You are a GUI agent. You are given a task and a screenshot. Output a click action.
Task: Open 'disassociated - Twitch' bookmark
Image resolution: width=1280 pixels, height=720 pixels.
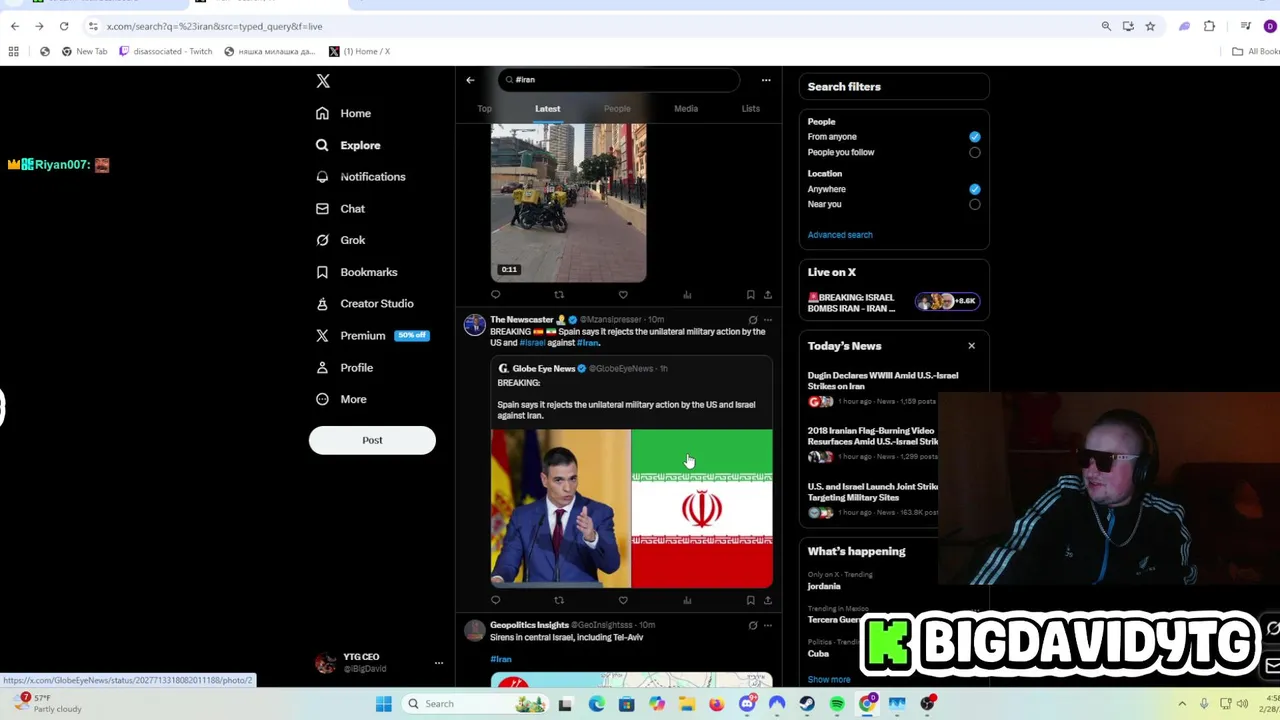tap(165, 51)
